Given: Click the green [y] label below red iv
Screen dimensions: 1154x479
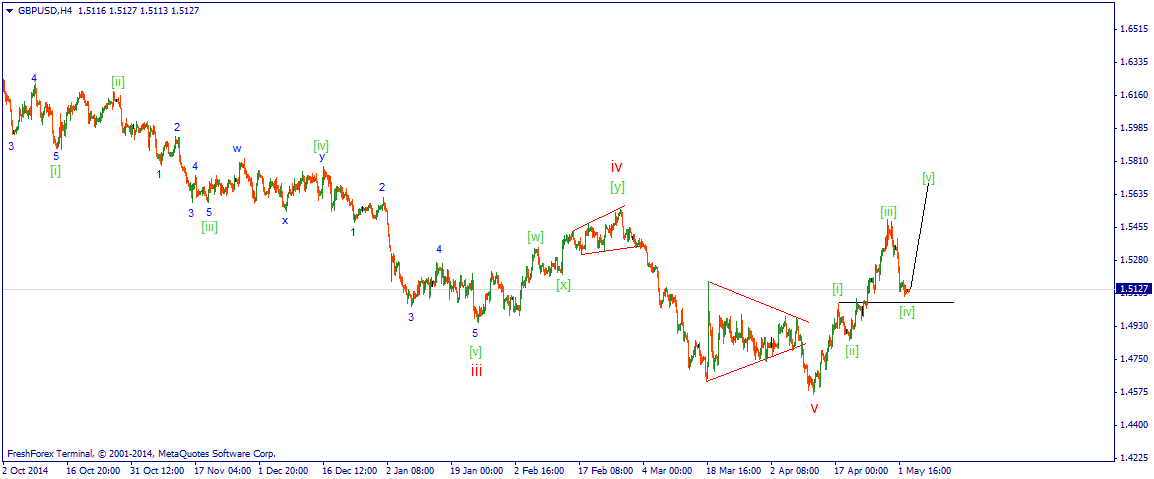Looking at the screenshot, I should coord(617,187).
